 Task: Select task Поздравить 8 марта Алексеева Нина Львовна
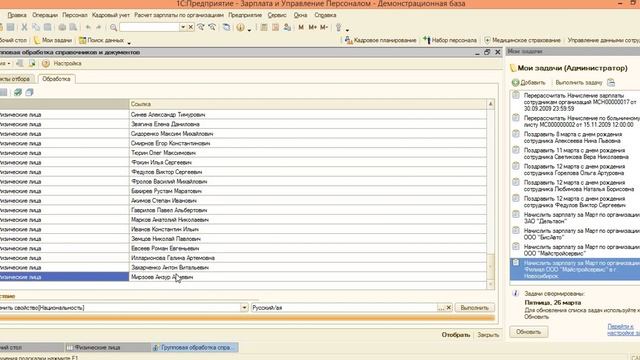point(575,138)
